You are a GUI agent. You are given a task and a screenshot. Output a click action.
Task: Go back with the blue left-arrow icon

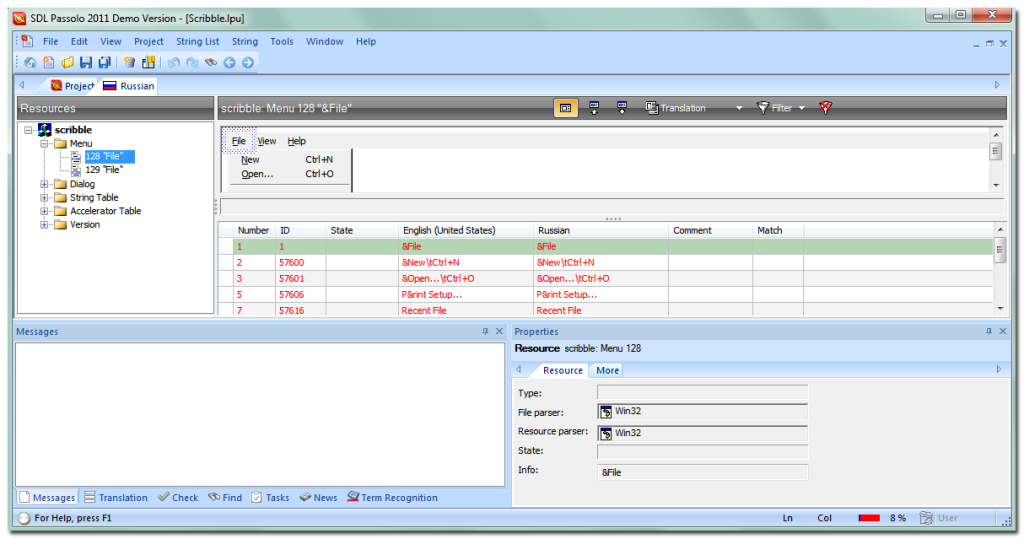click(229, 63)
